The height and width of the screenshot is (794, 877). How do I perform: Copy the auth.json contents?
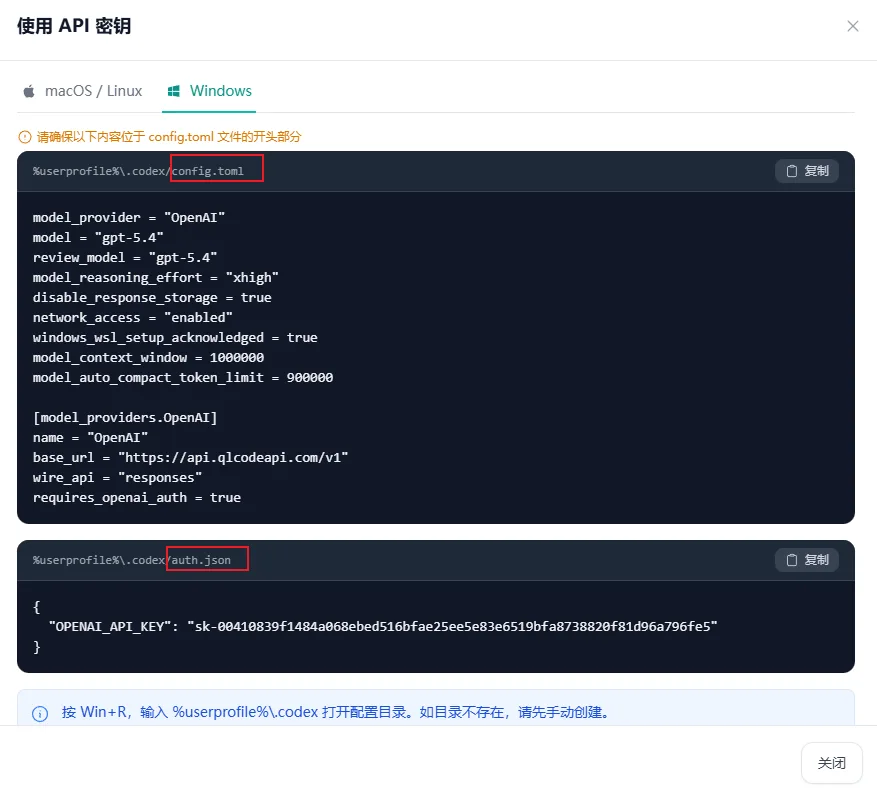(807, 560)
